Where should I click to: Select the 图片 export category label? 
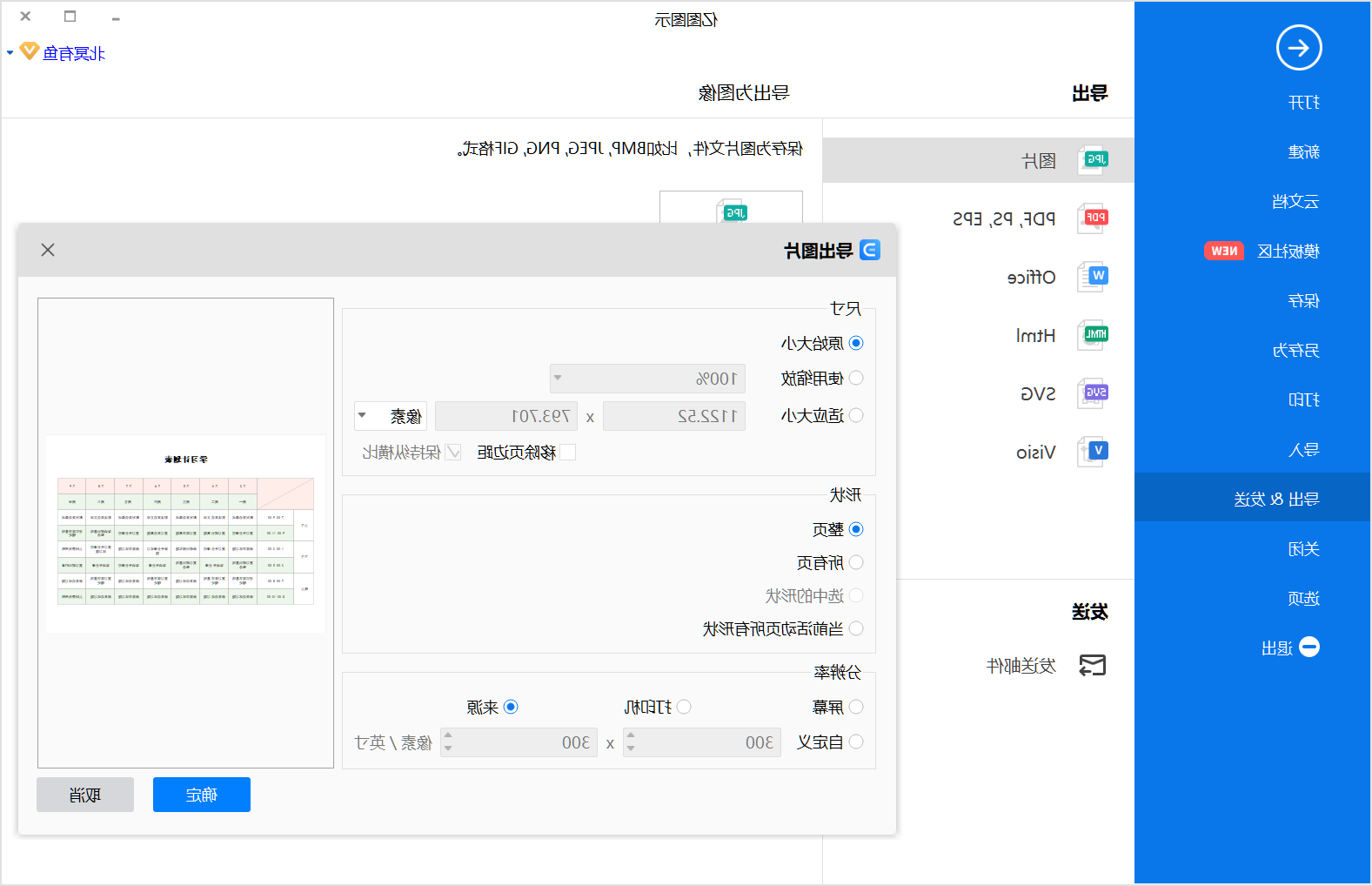click(1039, 161)
